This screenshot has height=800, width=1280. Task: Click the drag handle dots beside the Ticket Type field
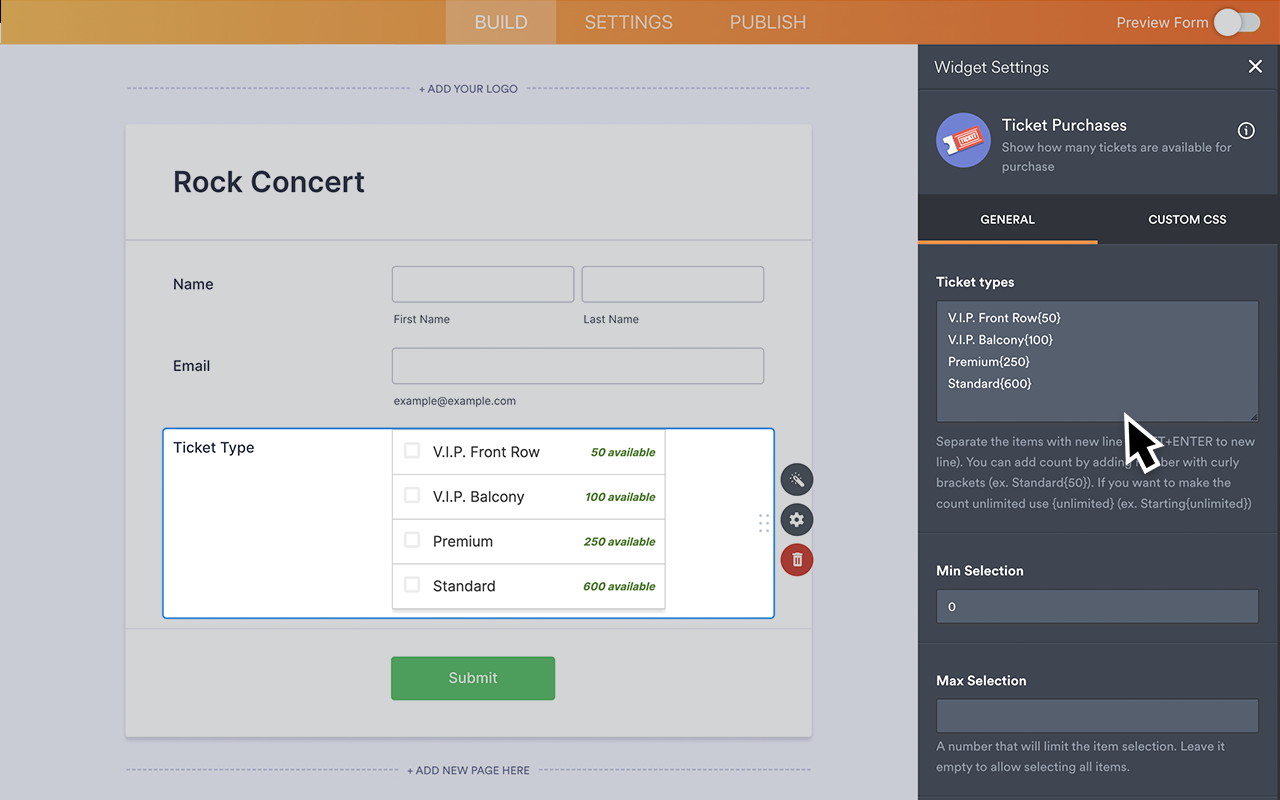point(764,523)
